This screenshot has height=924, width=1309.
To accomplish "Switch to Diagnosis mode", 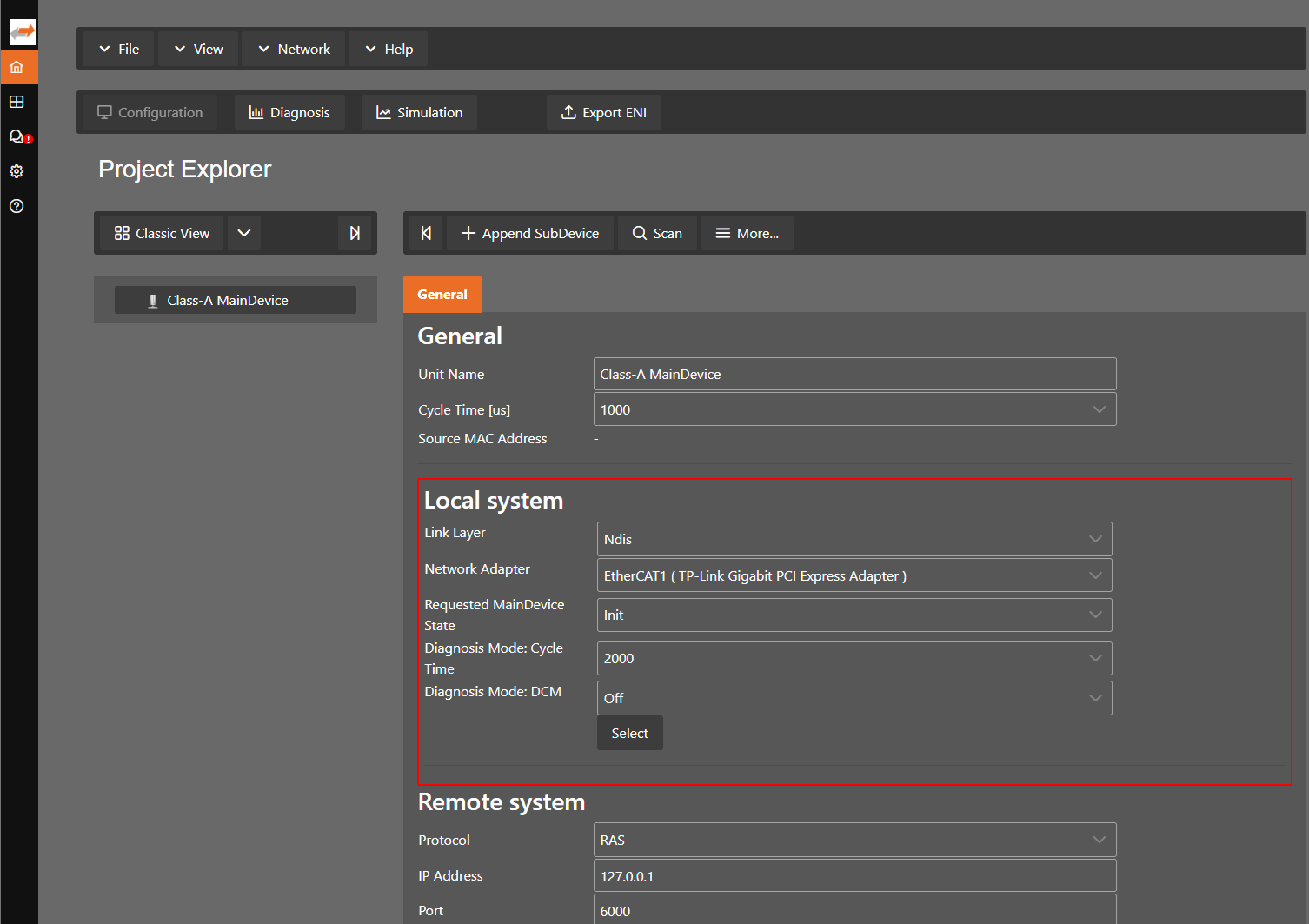I will click(x=289, y=112).
